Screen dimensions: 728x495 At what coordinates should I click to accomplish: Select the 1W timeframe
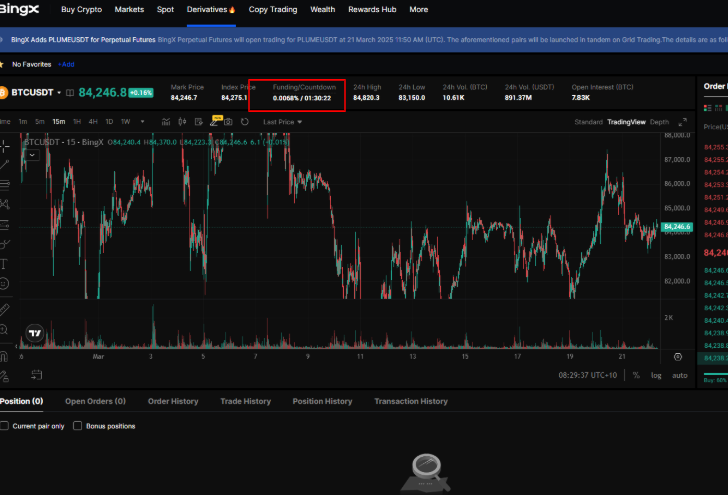(x=125, y=122)
